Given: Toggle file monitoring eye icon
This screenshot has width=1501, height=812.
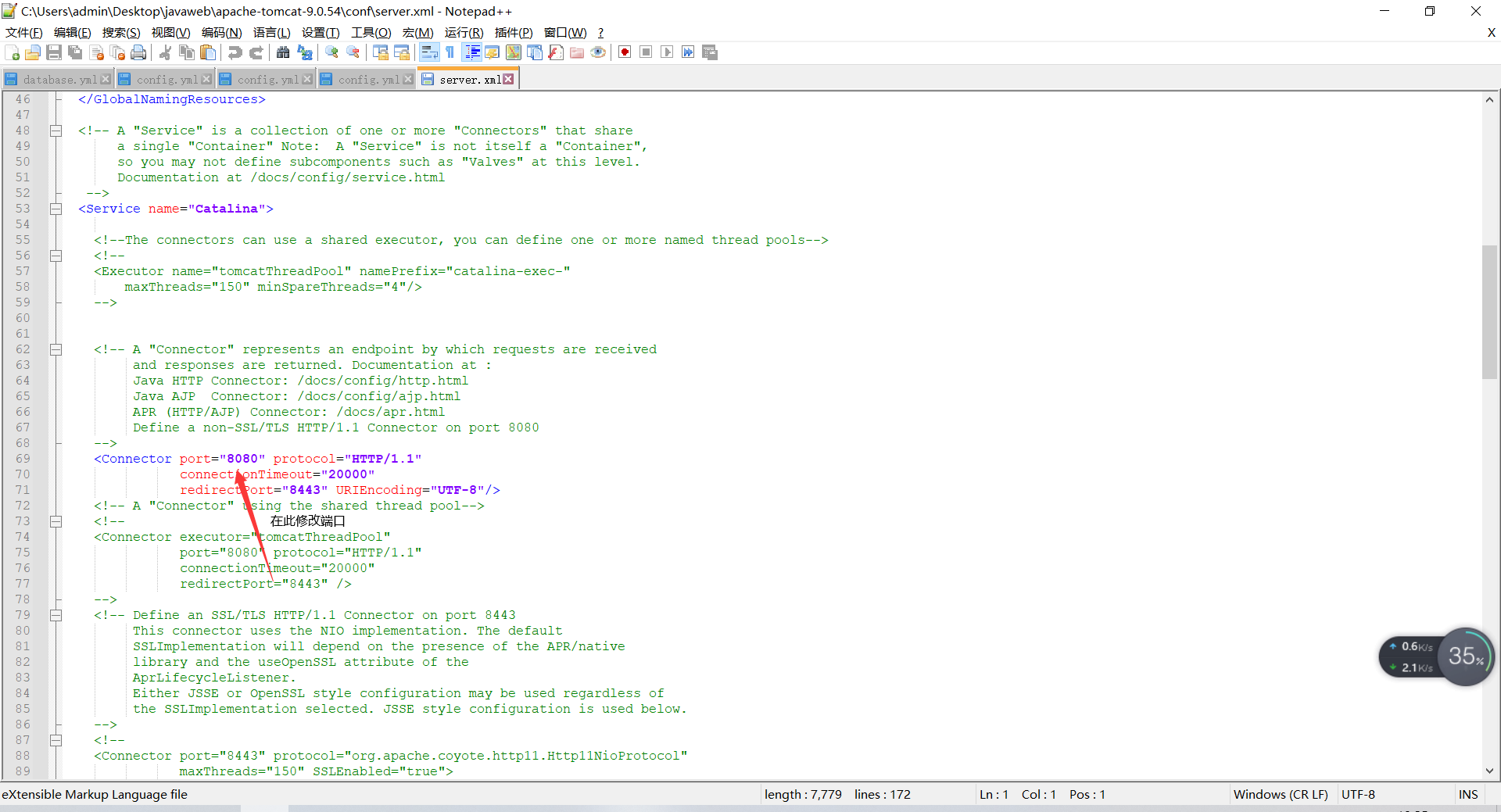Looking at the screenshot, I should pos(598,52).
